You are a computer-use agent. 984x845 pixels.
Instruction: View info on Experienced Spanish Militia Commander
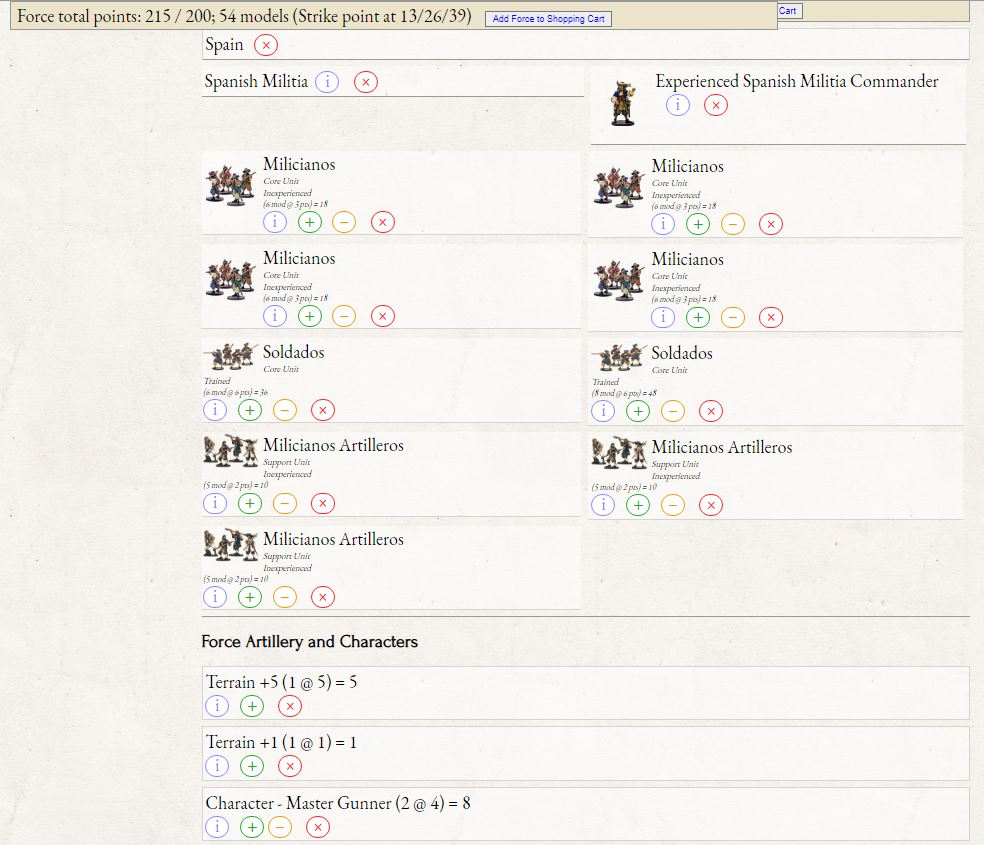click(678, 104)
